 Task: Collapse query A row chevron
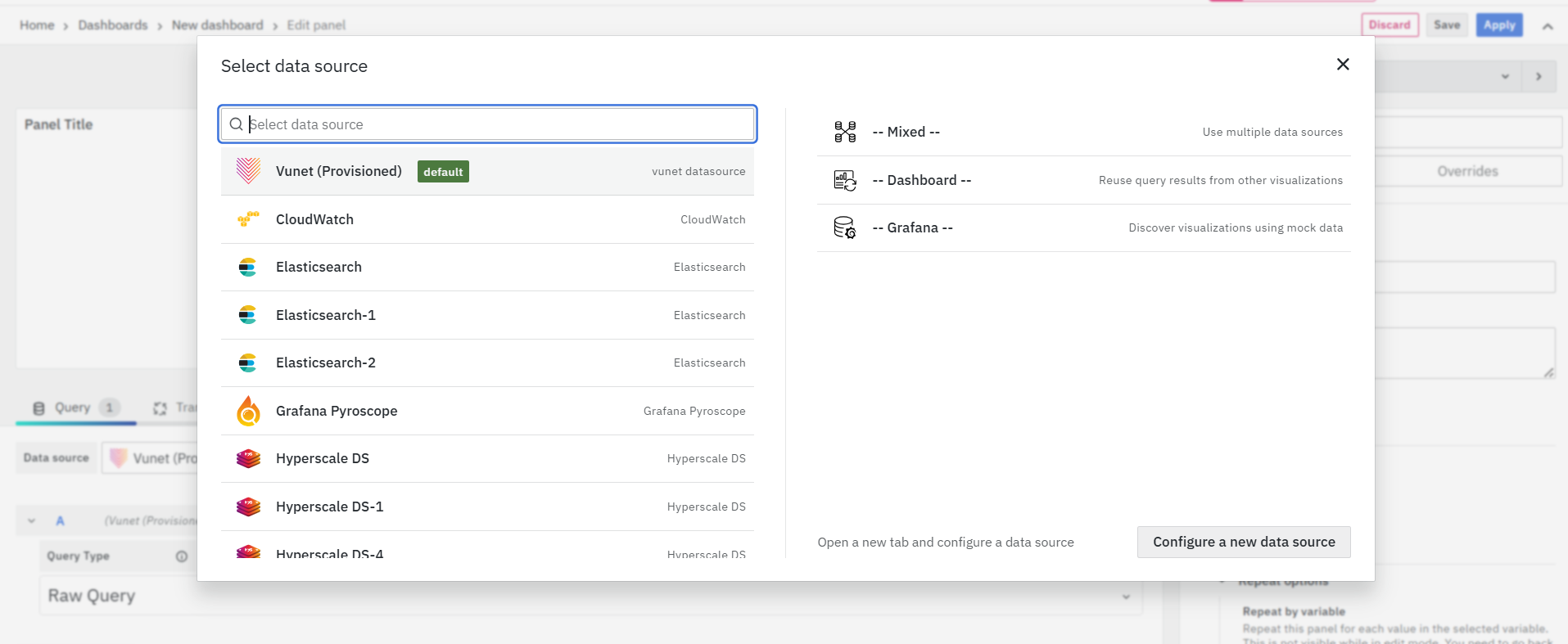pyautogui.click(x=32, y=520)
